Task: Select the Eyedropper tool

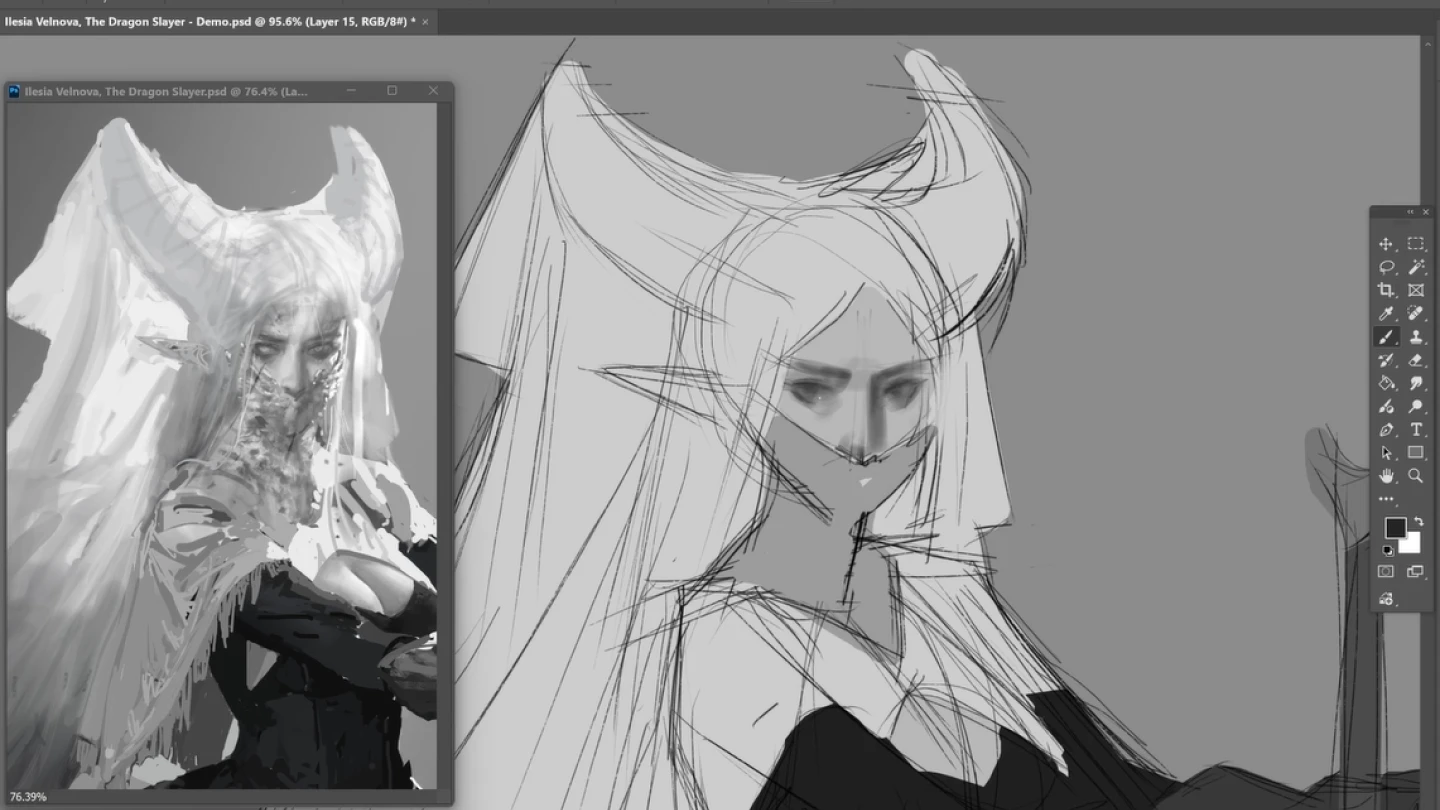Action: [x=1386, y=313]
